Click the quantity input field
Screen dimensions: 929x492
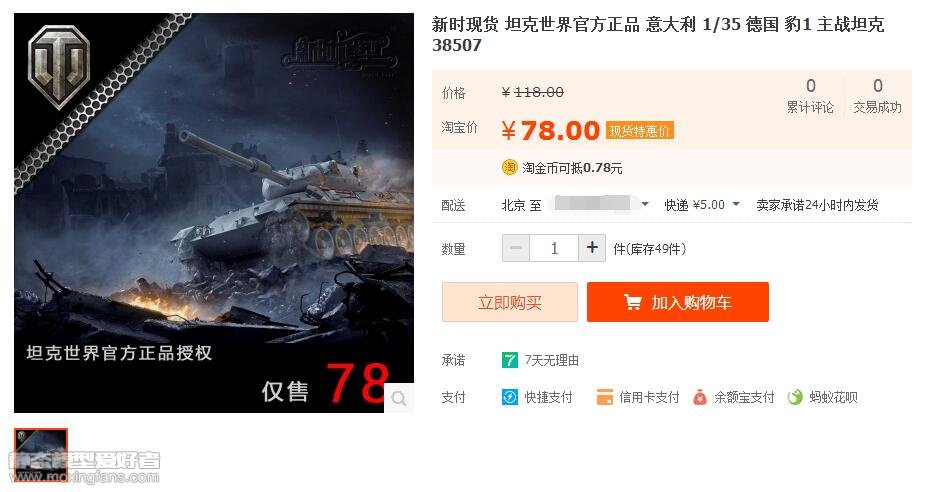tap(554, 248)
